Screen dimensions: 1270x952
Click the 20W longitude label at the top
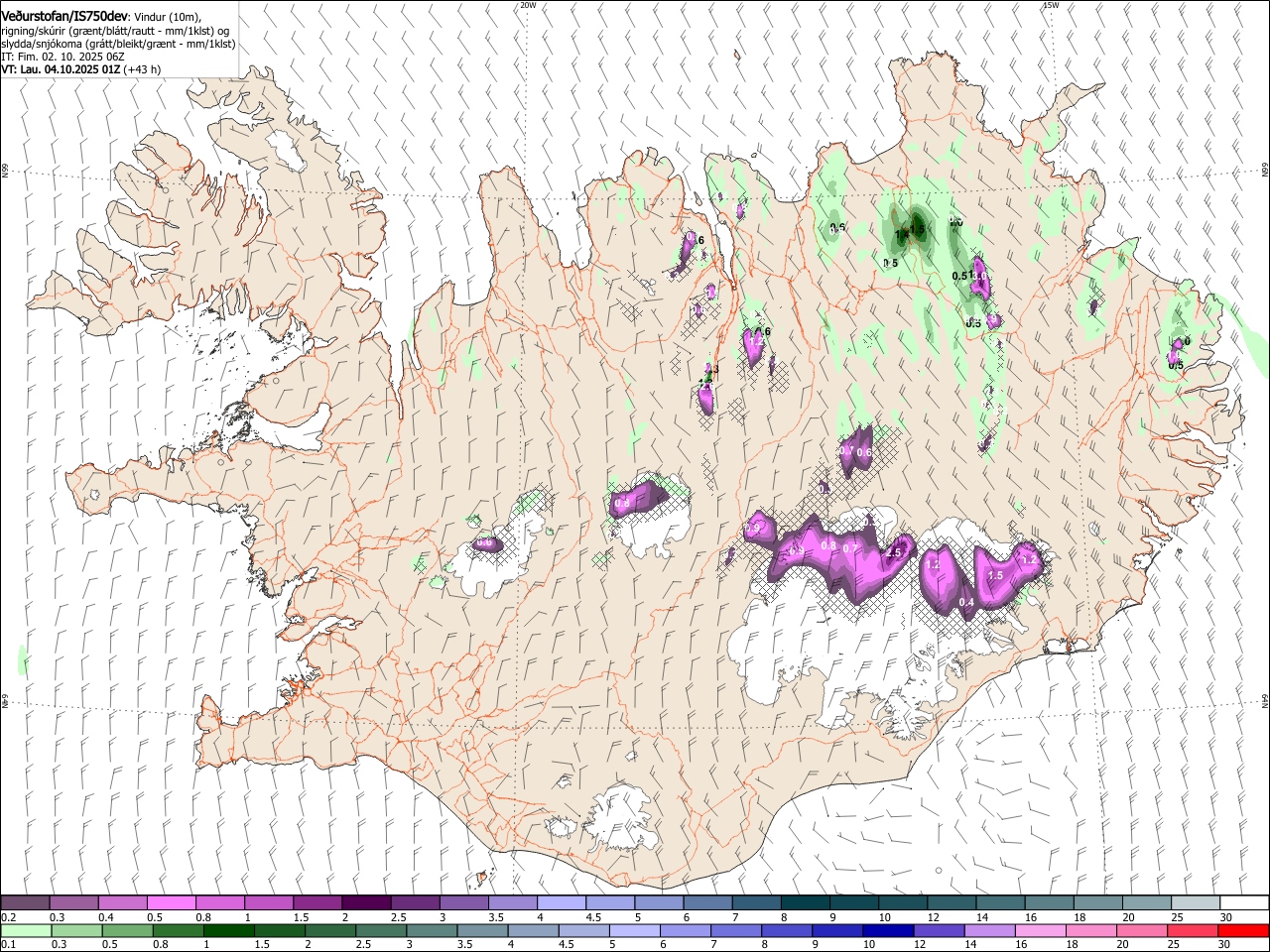click(x=528, y=5)
